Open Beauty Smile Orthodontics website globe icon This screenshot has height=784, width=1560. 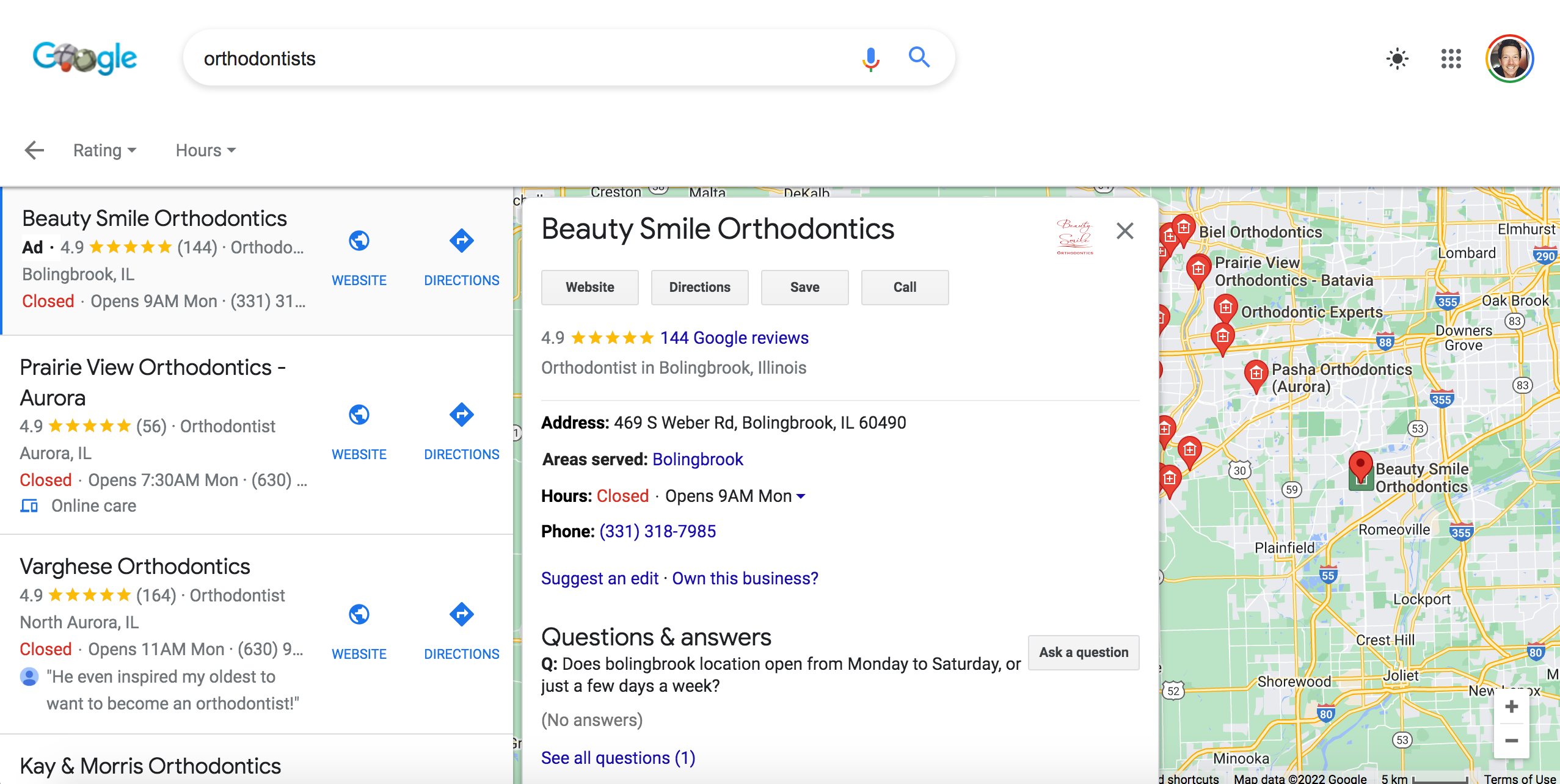(x=359, y=241)
